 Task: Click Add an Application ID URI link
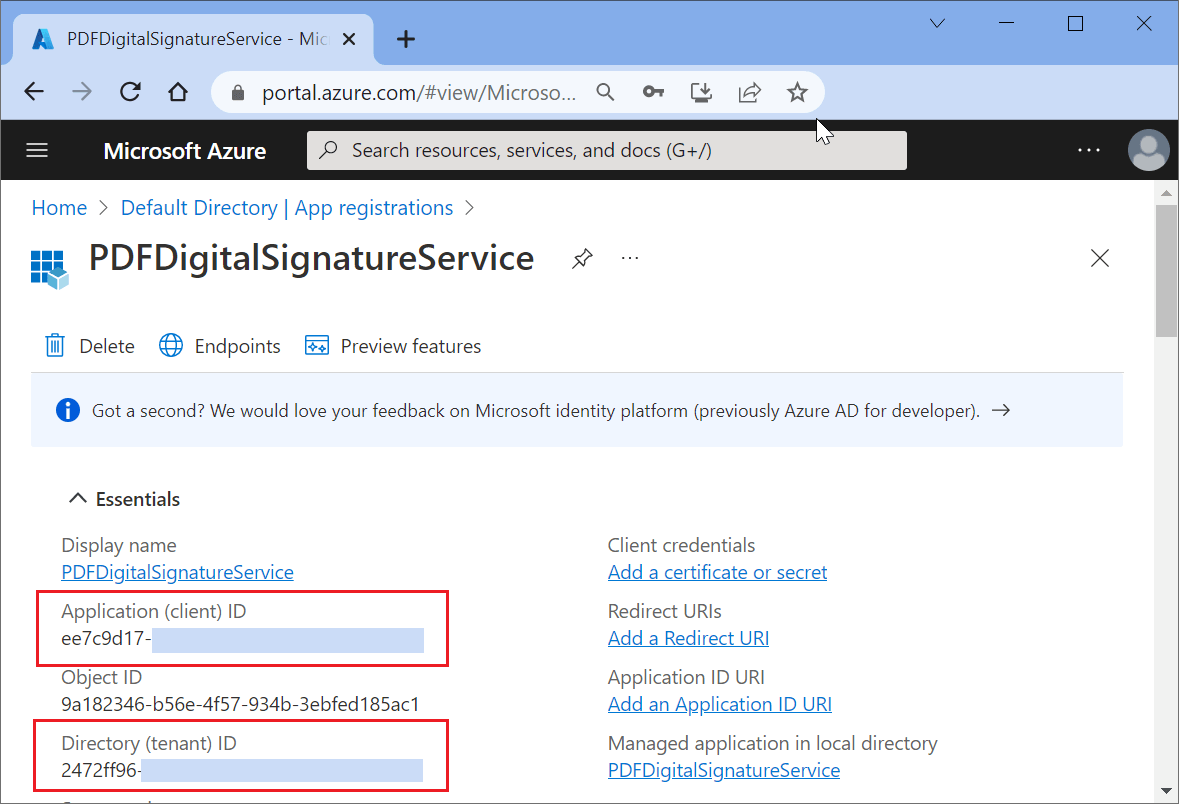[719, 704]
